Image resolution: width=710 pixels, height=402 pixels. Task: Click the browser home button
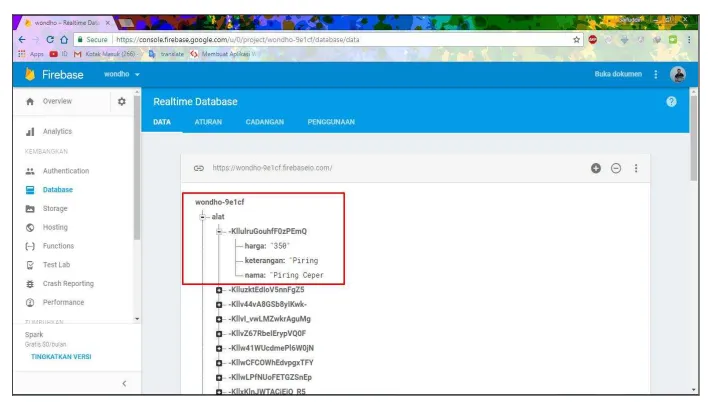(64, 39)
